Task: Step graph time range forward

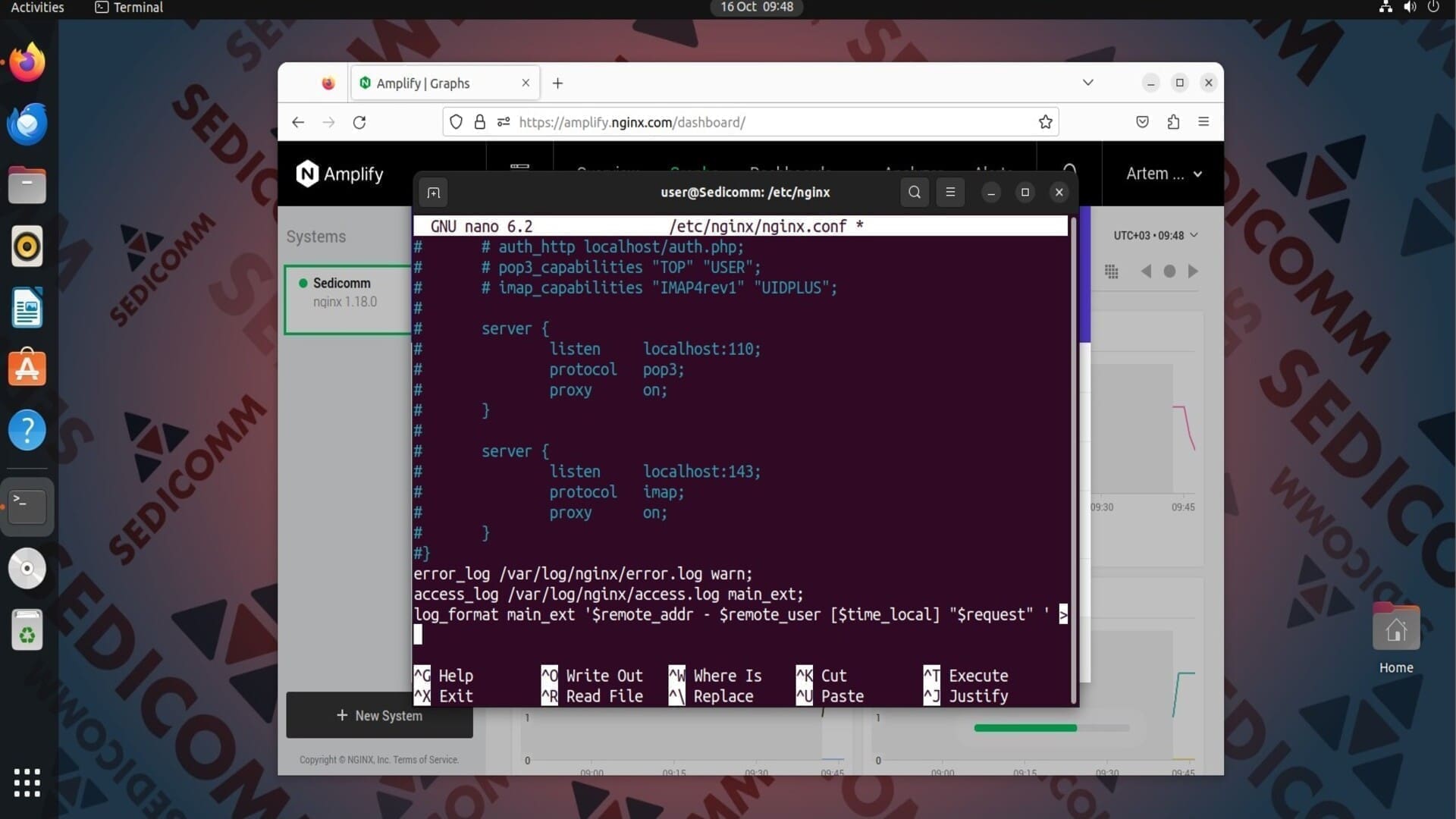Action: pyautogui.click(x=1193, y=271)
